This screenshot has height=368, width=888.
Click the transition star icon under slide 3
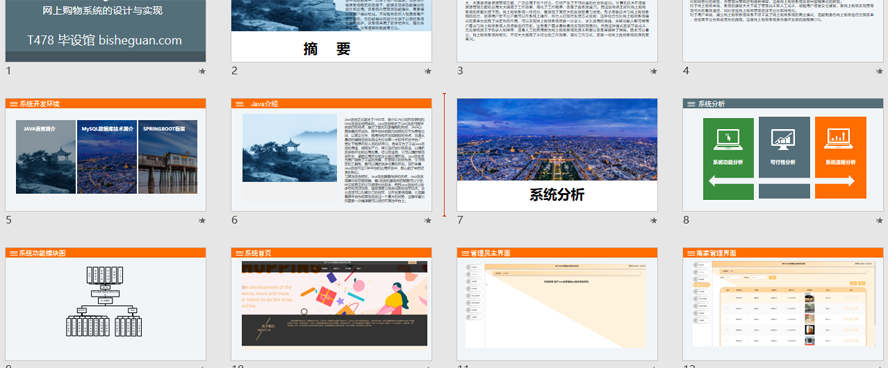[654, 71]
